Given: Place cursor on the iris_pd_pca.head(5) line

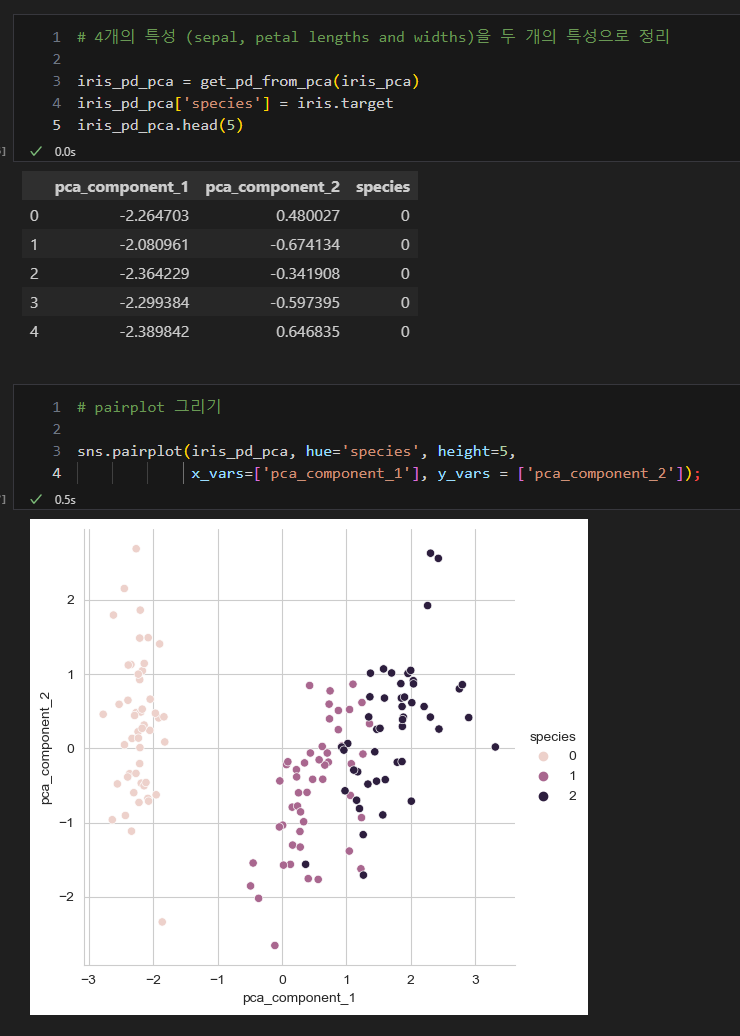Looking at the screenshot, I should (161, 125).
